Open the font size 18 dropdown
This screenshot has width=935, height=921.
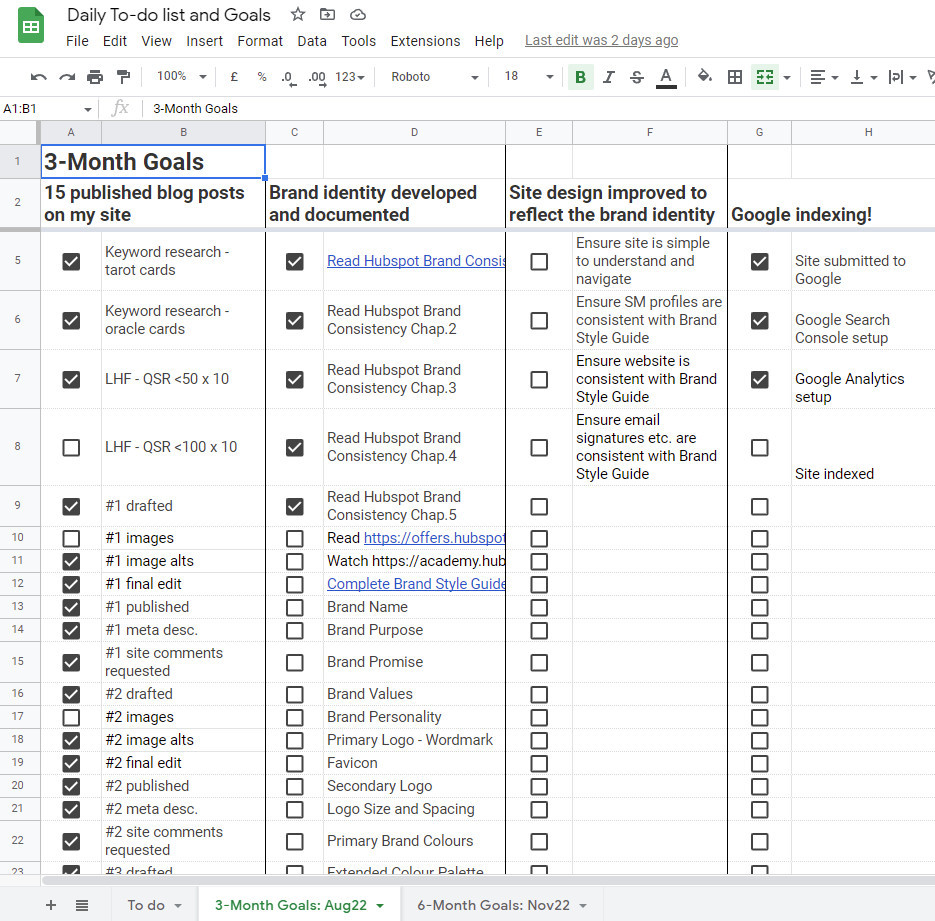coord(528,77)
